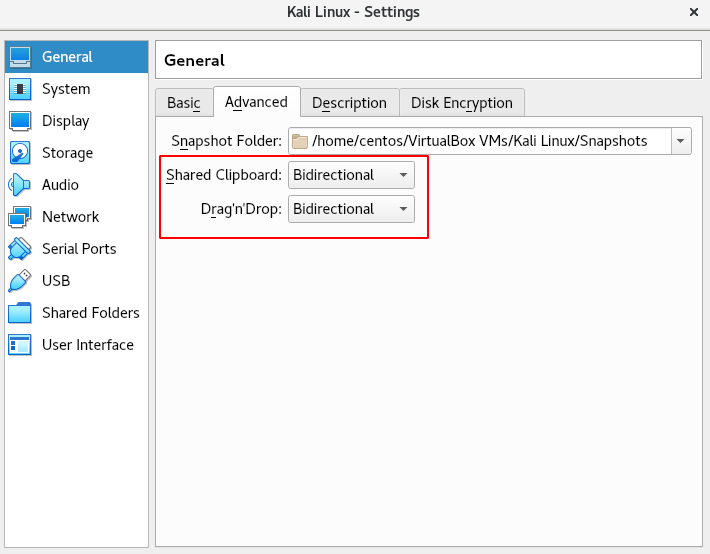Screen dimensions: 710x554
Task: Select the Advanced tab
Action: (257, 102)
